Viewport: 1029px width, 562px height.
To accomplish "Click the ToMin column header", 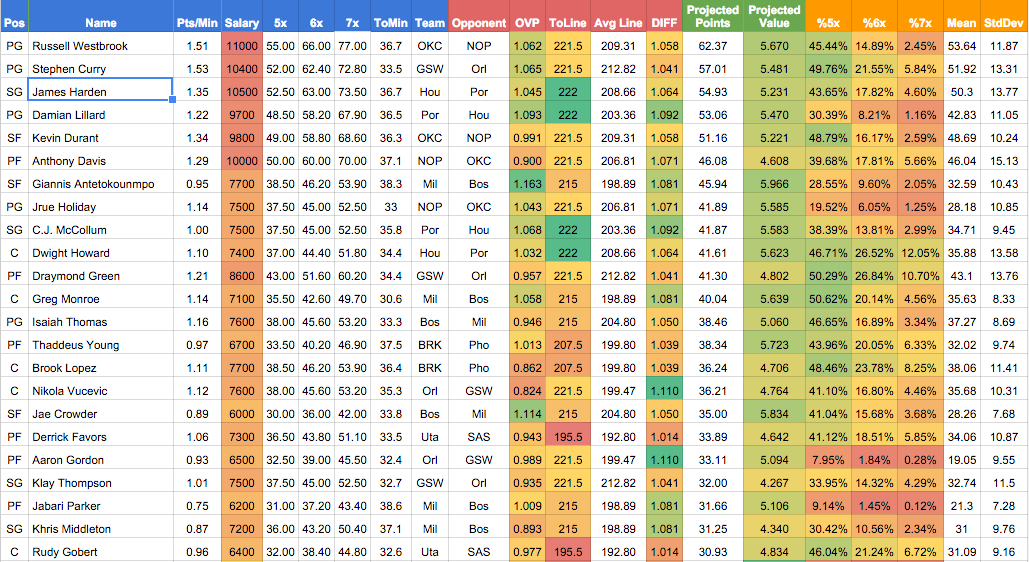I will (x=390, y=23).
